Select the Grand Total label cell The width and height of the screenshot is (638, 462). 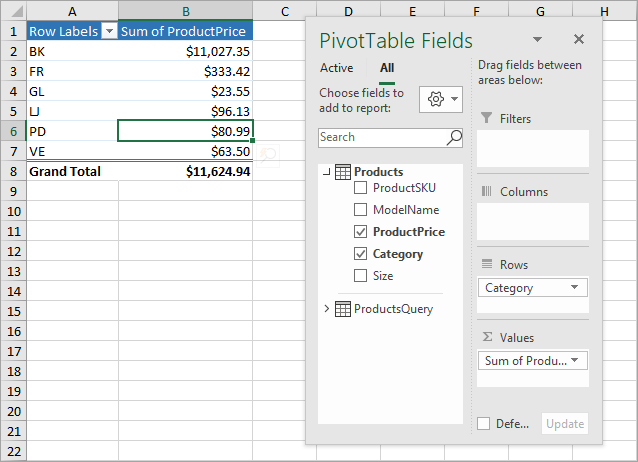pos(72,171)
